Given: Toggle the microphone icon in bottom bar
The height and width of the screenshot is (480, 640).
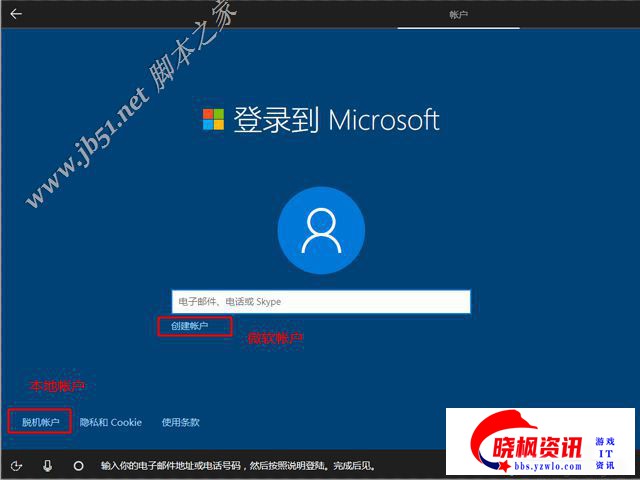Looking at the screenshot, I should 47,466.
